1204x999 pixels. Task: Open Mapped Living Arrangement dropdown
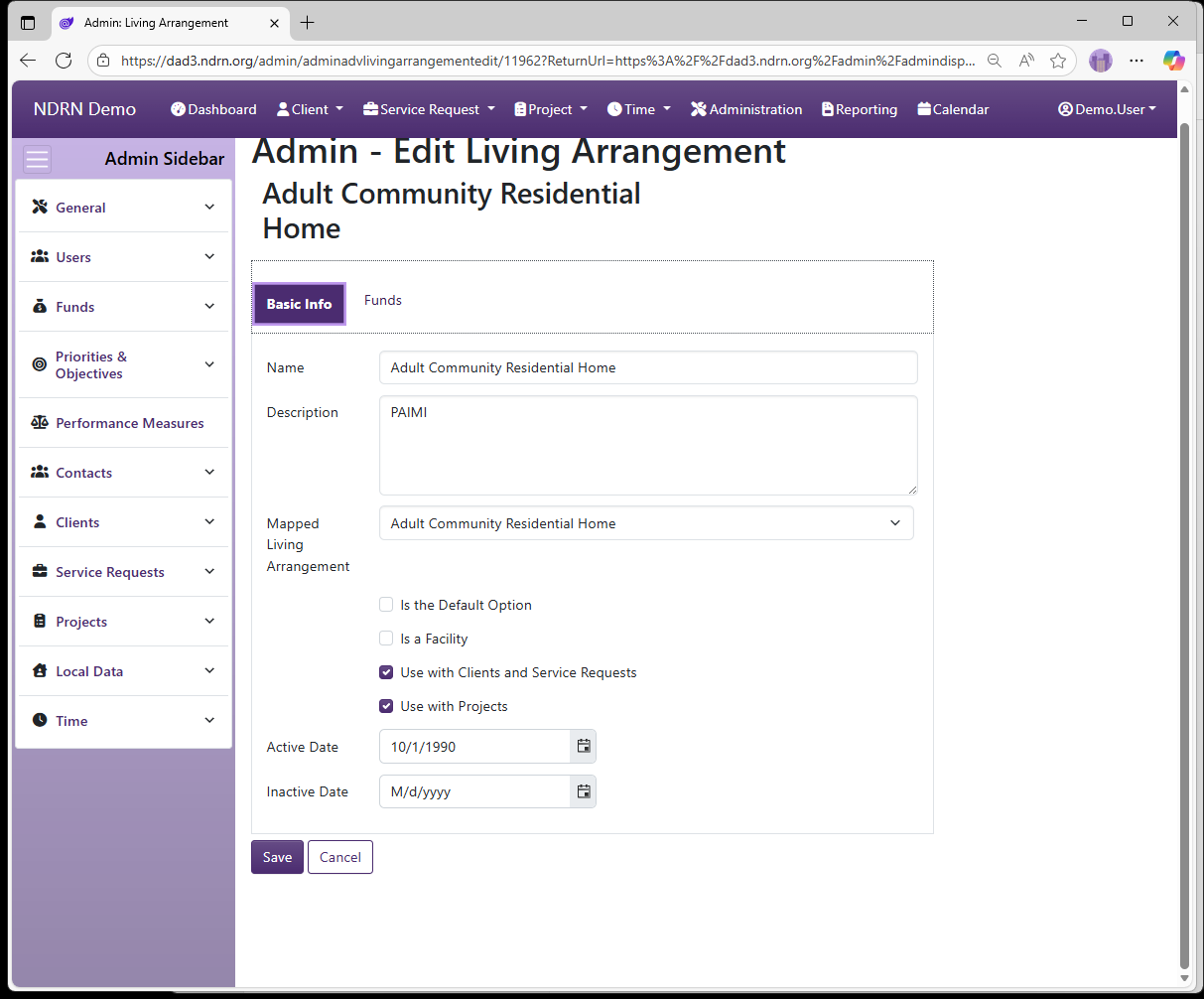pyautogui.click(x=646, y=523)
